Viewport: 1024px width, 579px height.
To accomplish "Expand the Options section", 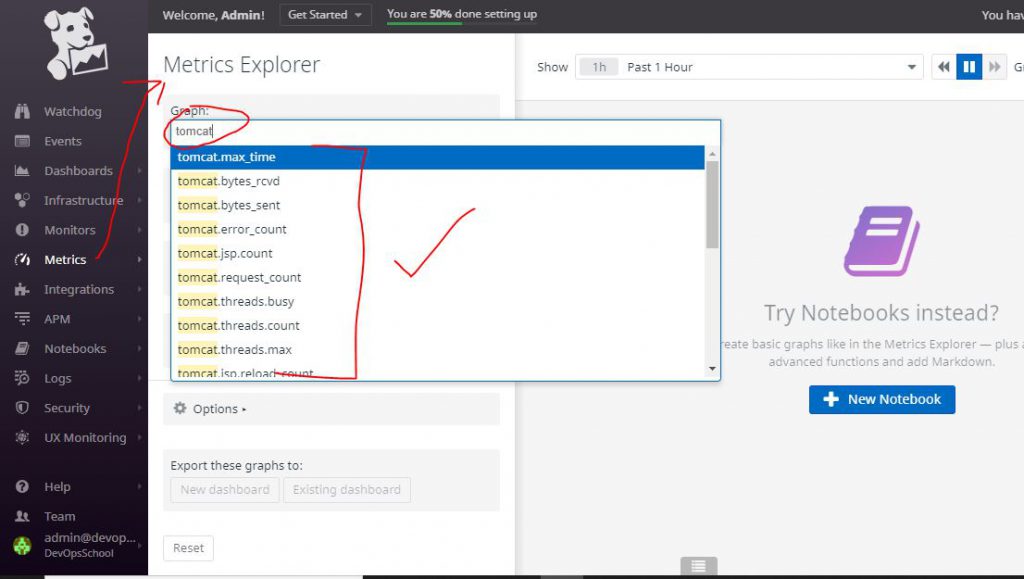I will pyautogui.click(x=210, y=409).
